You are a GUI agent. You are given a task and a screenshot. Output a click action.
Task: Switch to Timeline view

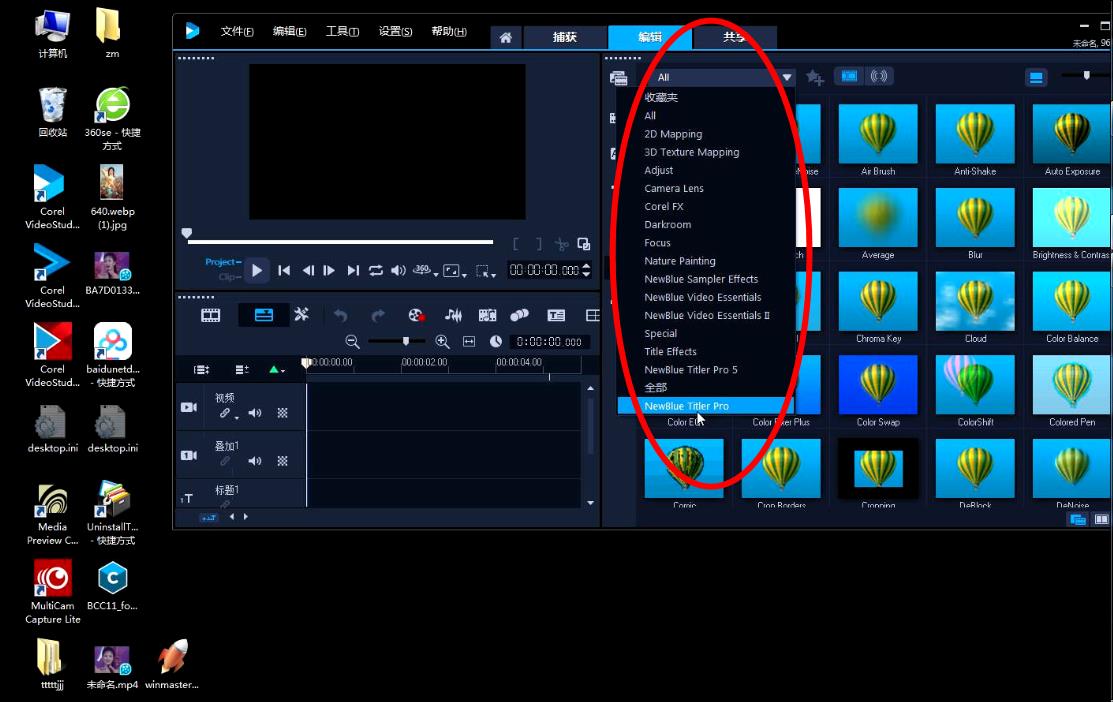point(263,315)
